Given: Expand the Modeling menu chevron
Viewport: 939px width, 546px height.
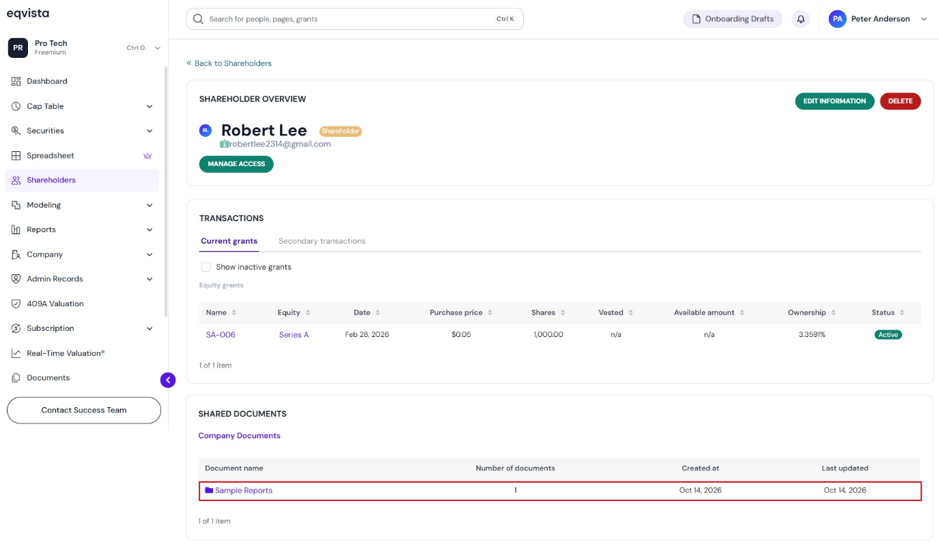Looking at the screenshot, I should pyautogui.click(x=149, y=205).
